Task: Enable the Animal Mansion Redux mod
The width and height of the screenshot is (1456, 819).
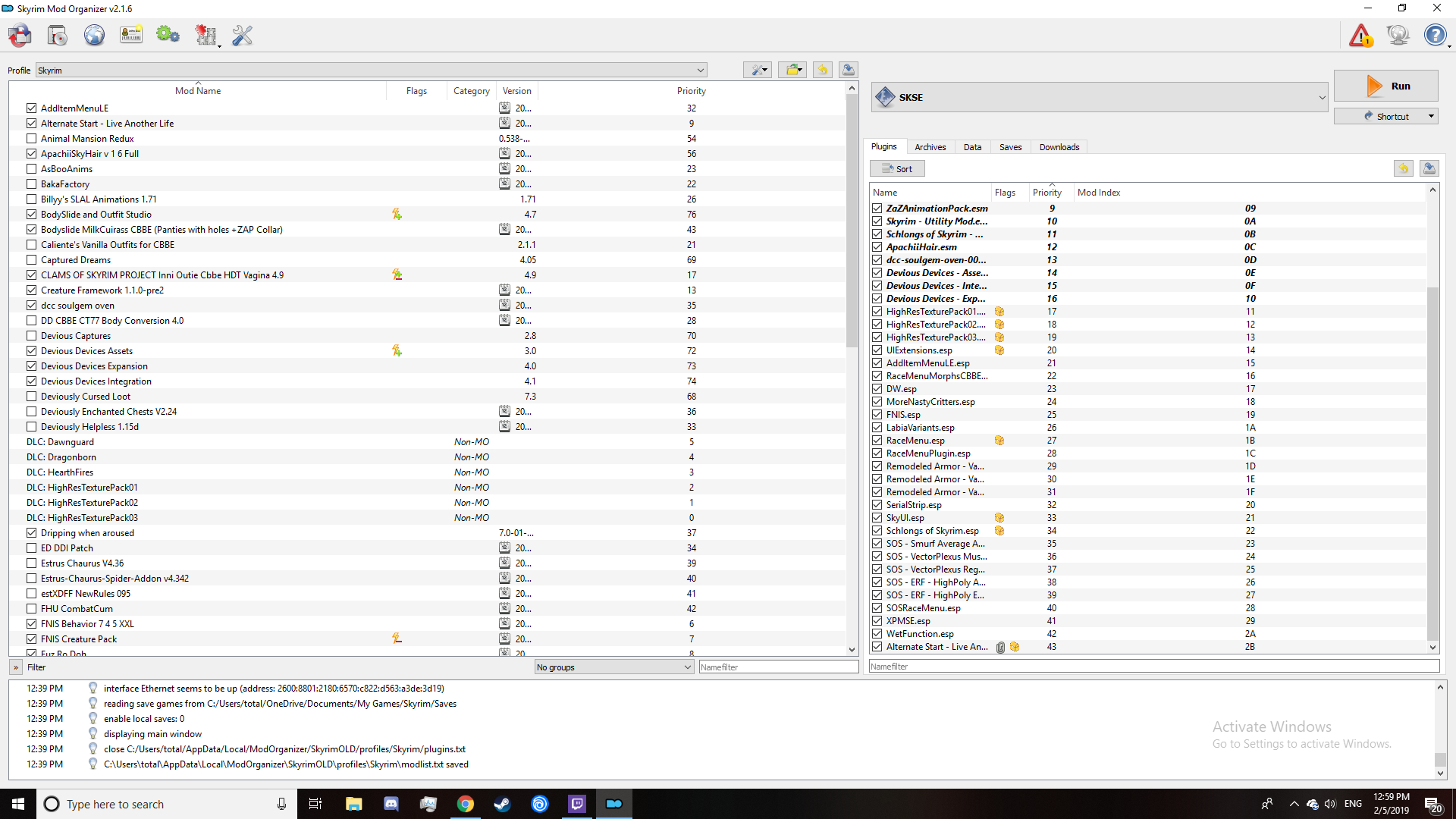Action: coord(31,139)
